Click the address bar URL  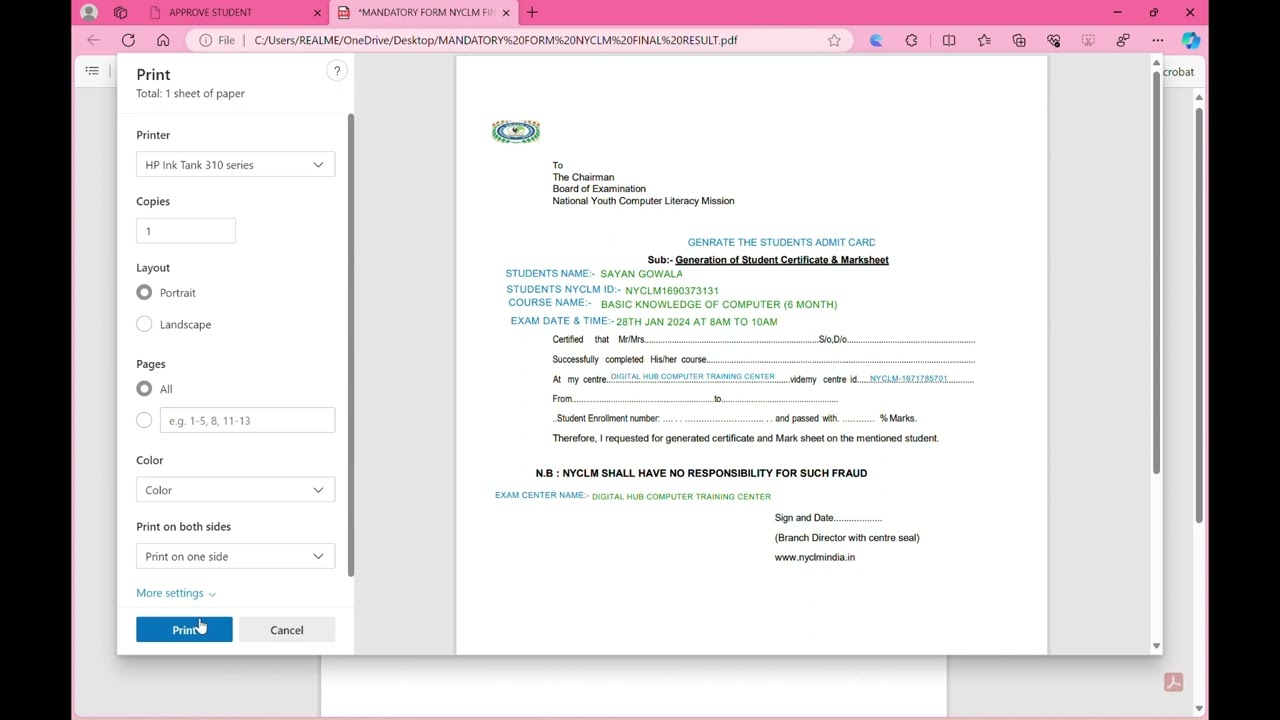pyautogui.click(x=496, y=40)
